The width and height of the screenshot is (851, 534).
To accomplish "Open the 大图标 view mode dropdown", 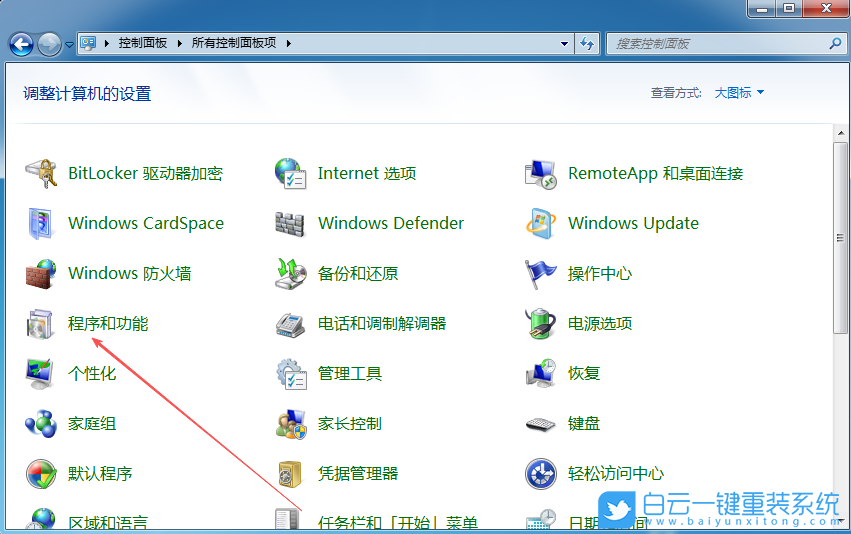I will click(739, 93).
